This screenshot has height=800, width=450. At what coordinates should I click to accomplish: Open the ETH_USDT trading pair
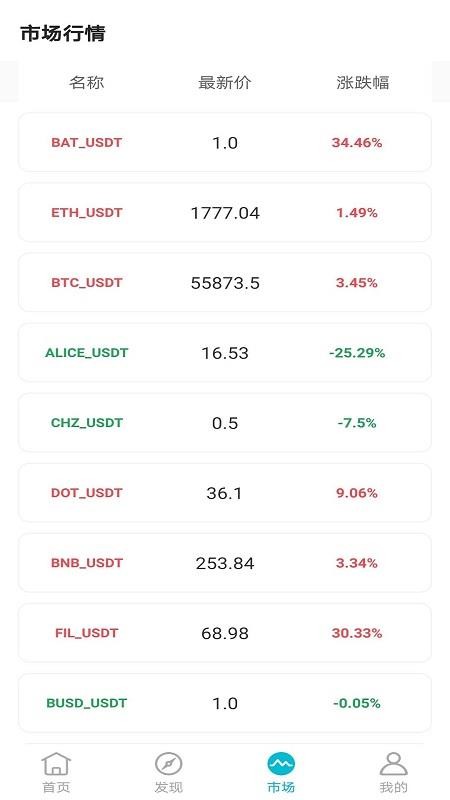[x=225, y=212]
